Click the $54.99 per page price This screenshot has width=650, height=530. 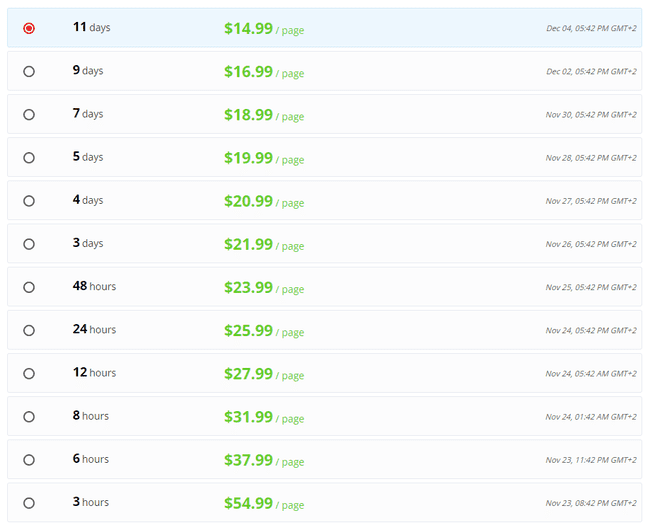click(264, 503)
